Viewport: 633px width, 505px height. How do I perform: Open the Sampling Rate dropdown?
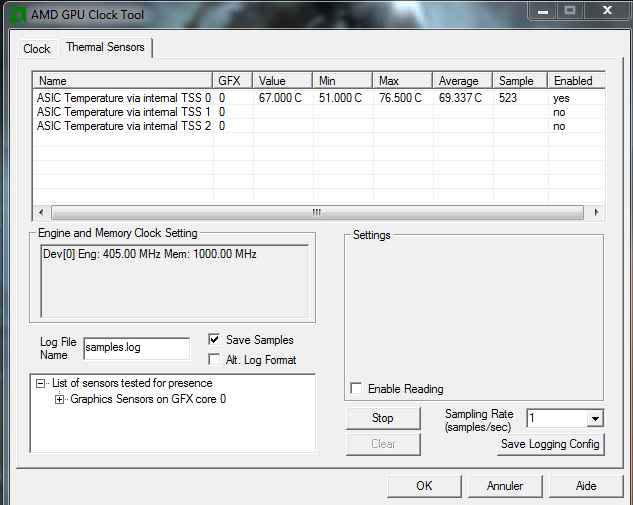tap(595, 418)
